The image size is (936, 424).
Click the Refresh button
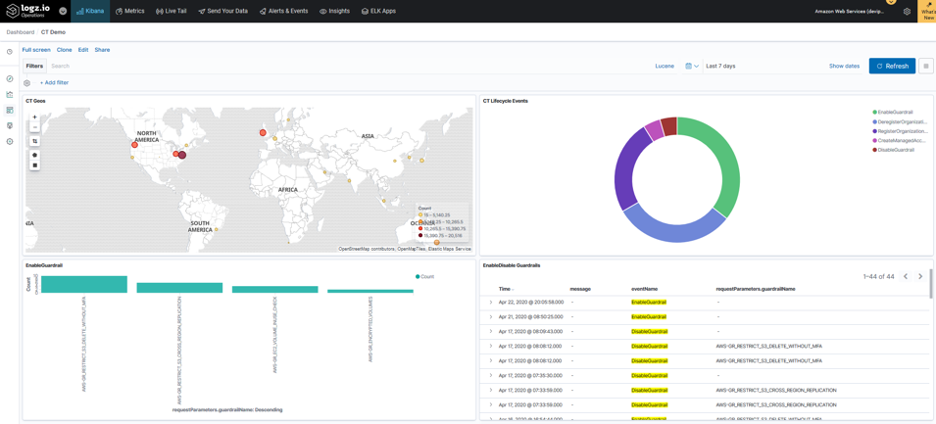pos(892,66)
